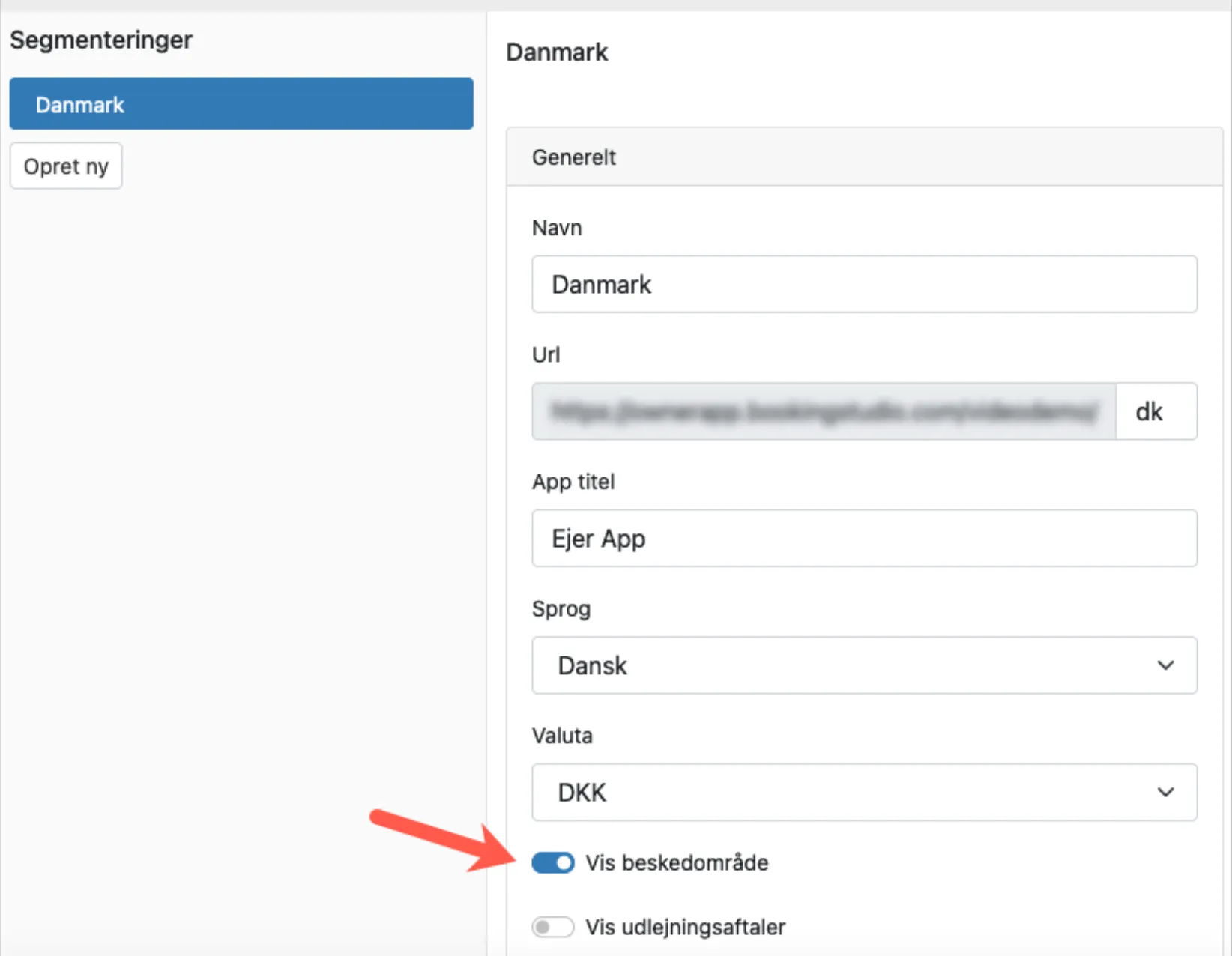Click the dk Url suffix field

pos(1155,411)
